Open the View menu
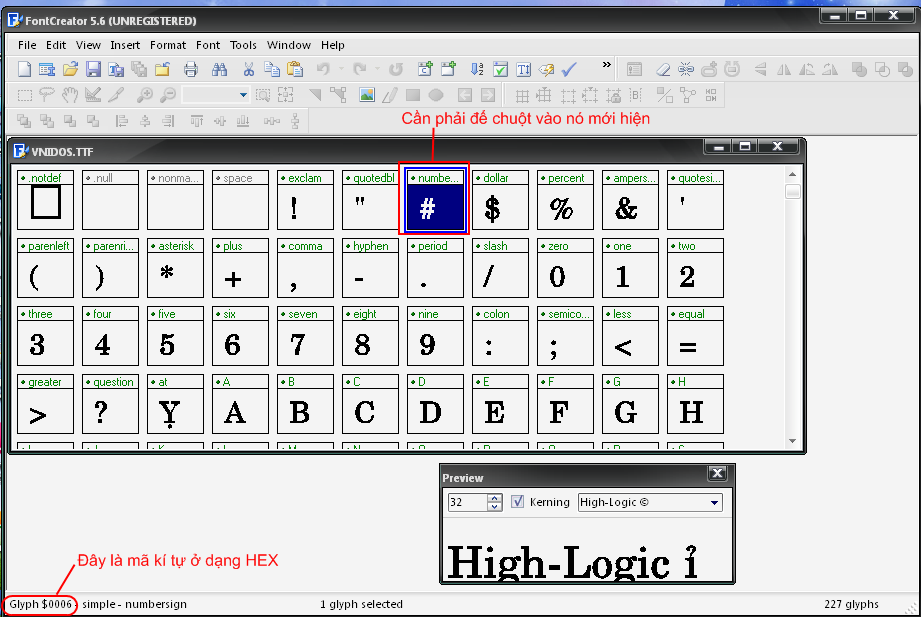The height and width of the screenshot is (617, 921). coord(88,45)
